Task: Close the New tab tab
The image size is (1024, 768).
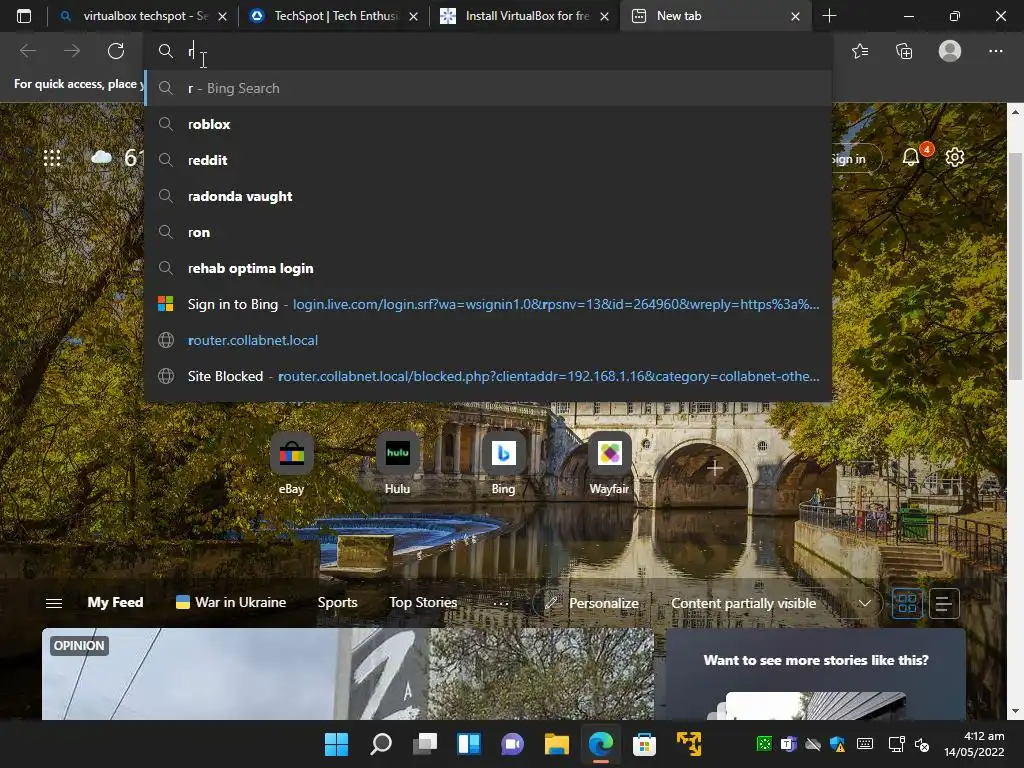Action: click(x=795, y=16)
